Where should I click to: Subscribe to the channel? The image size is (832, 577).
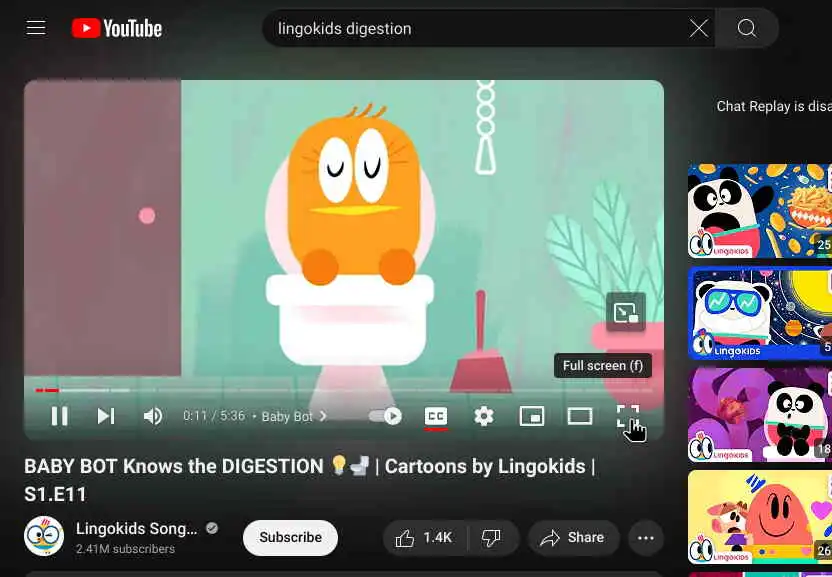click(290, 538)
